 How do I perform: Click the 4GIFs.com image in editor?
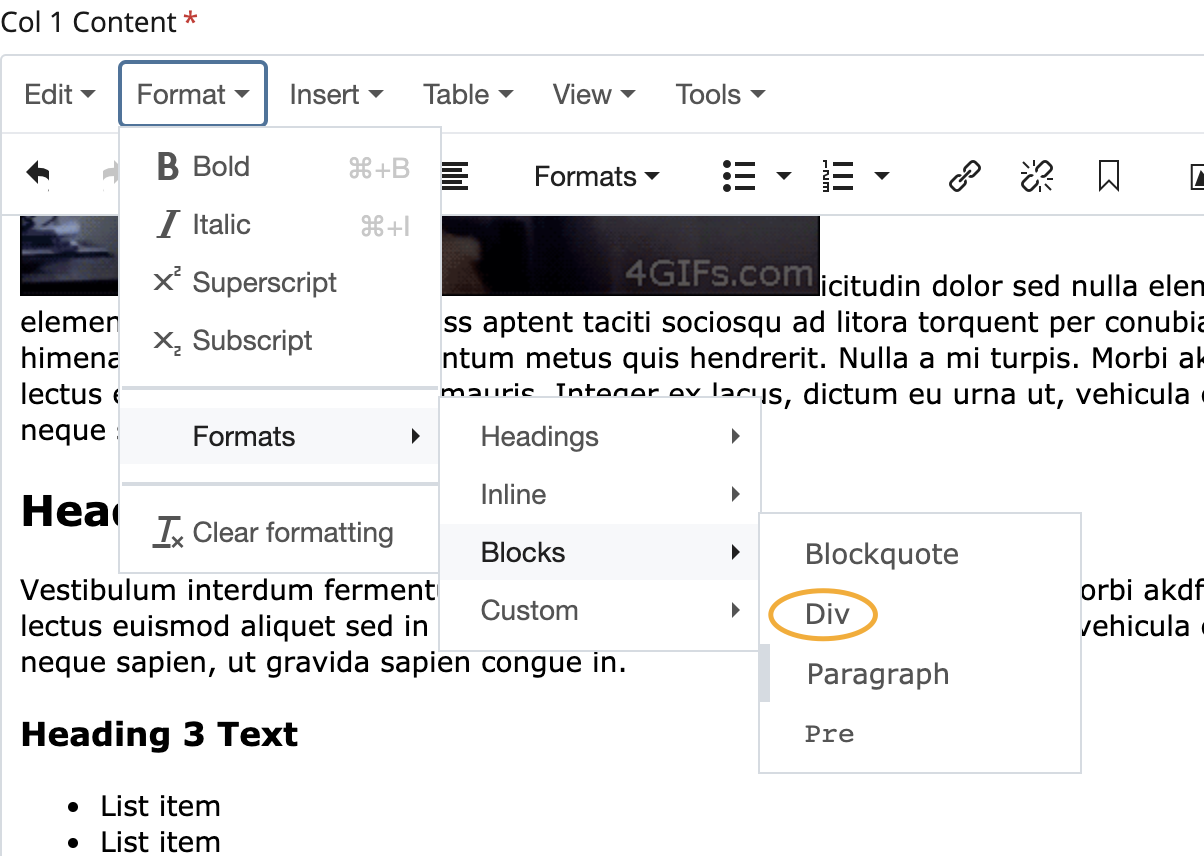coord(630,255)
